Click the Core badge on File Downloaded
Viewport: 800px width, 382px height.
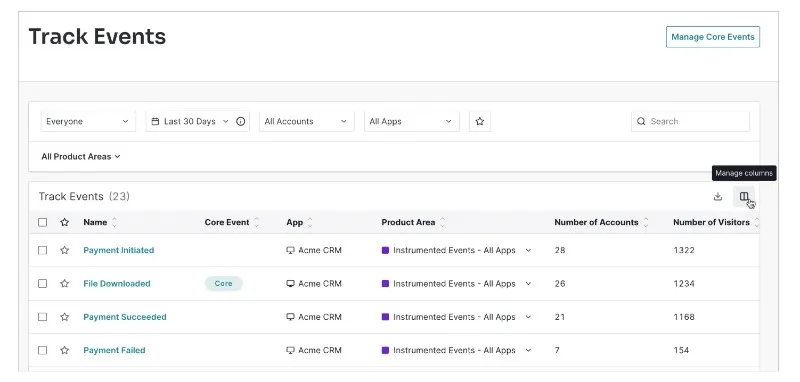click(223, 284)
